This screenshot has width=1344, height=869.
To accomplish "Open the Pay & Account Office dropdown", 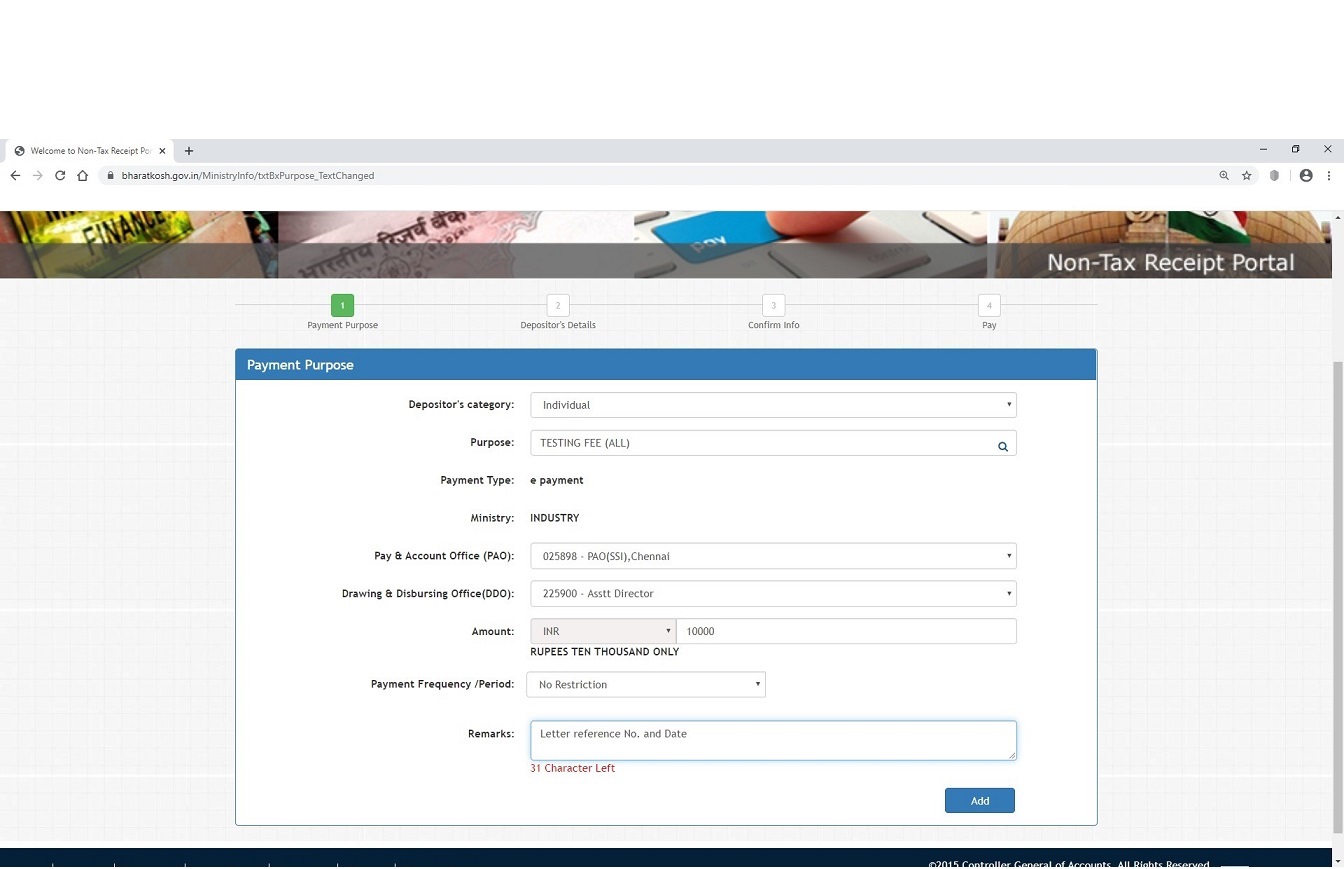I will (773, 556).
